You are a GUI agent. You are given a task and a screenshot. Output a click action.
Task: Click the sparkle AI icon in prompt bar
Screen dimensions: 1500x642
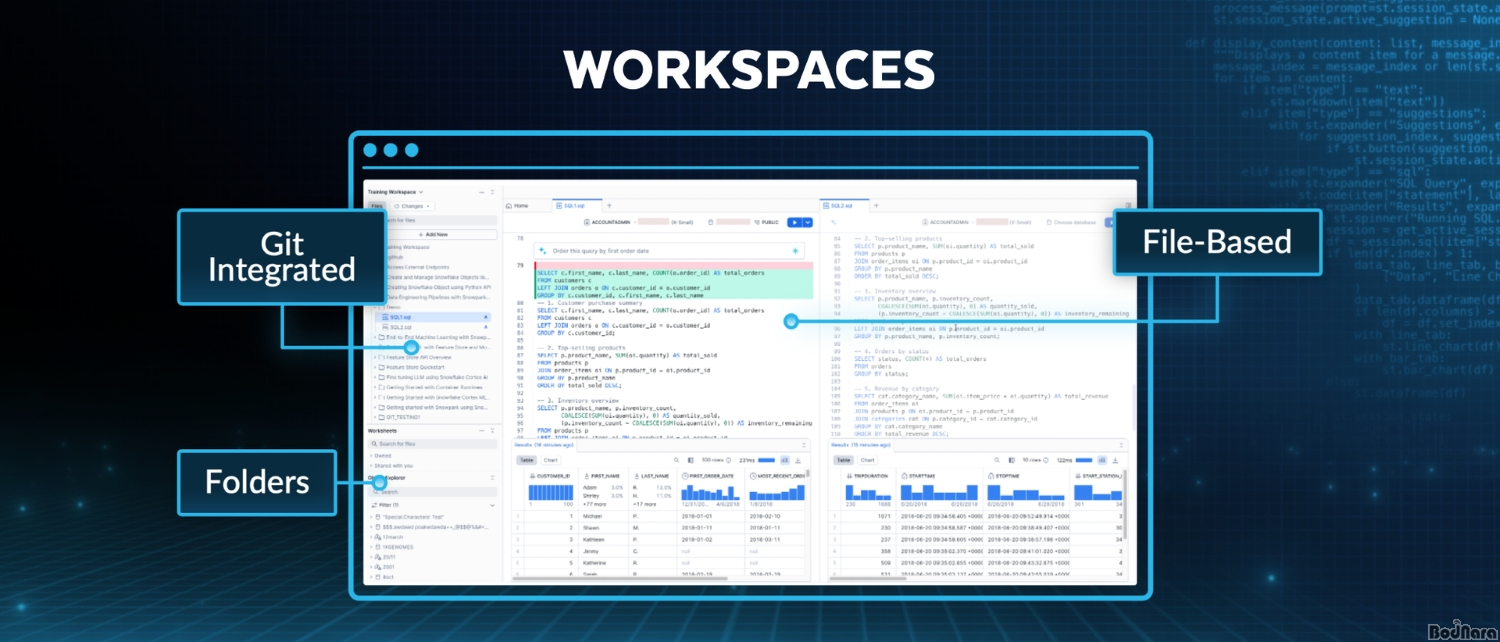tap(542, 251)
